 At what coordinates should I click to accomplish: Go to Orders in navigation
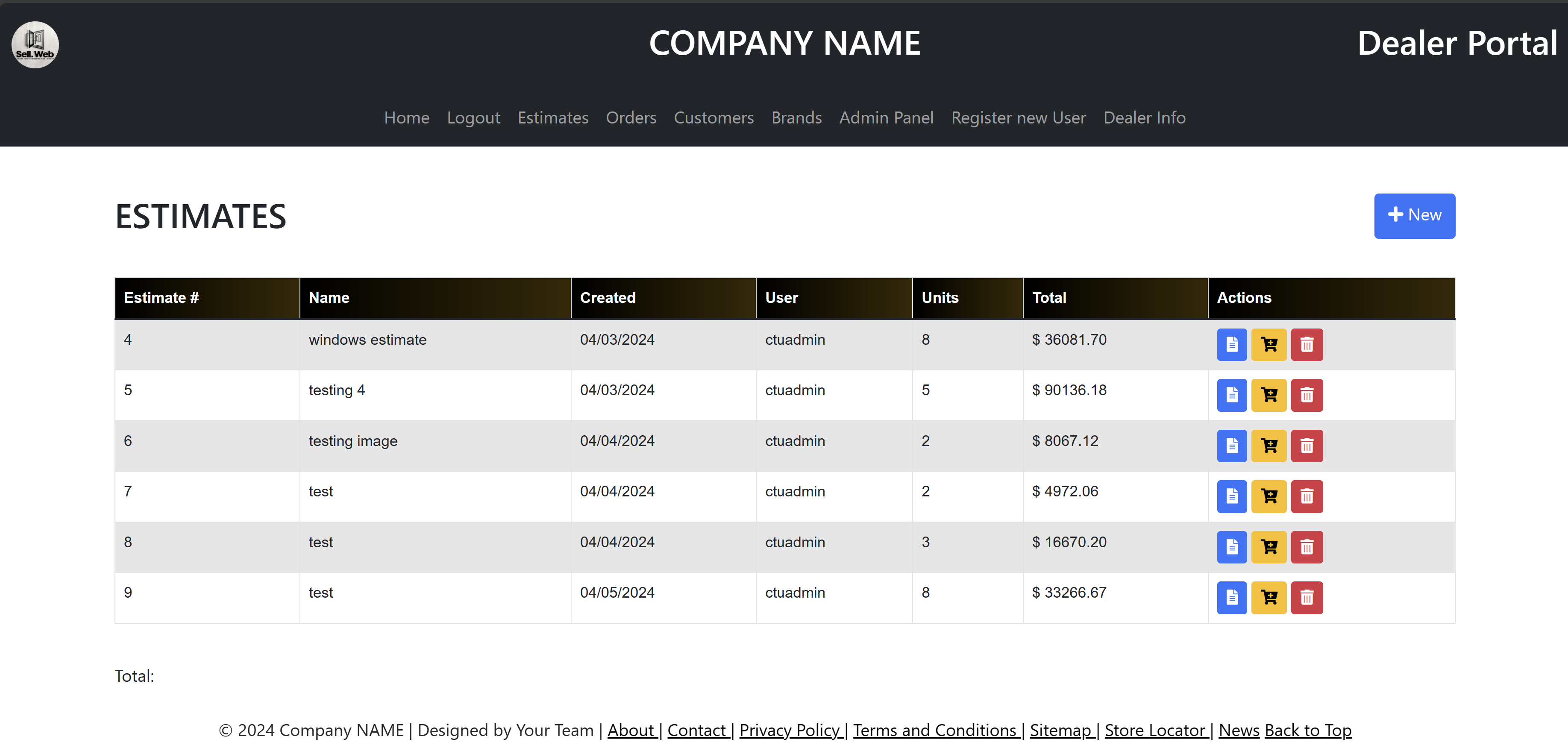(x=631, y=117)
